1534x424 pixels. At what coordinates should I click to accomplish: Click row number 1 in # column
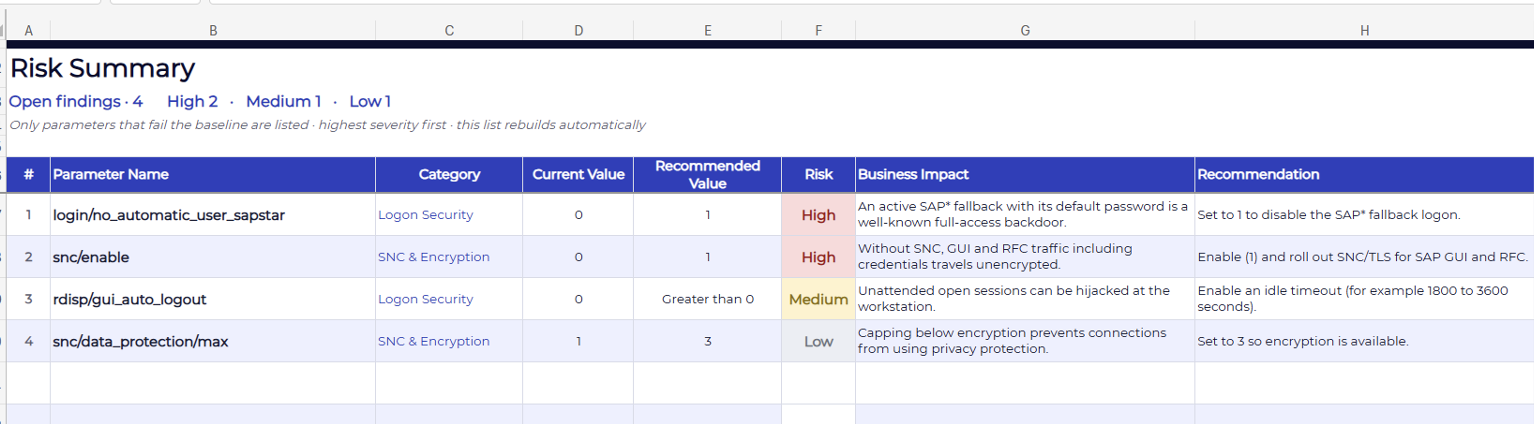(28, 215)
